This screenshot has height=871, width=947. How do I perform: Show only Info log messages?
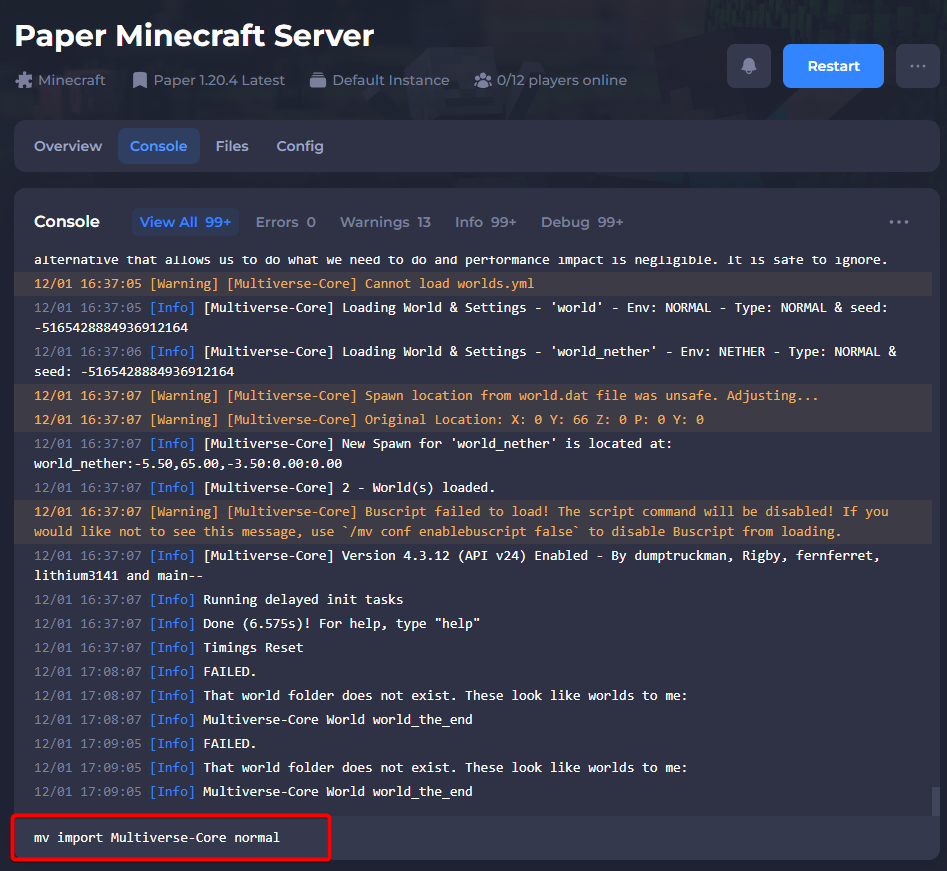click(x=485, y=222)
